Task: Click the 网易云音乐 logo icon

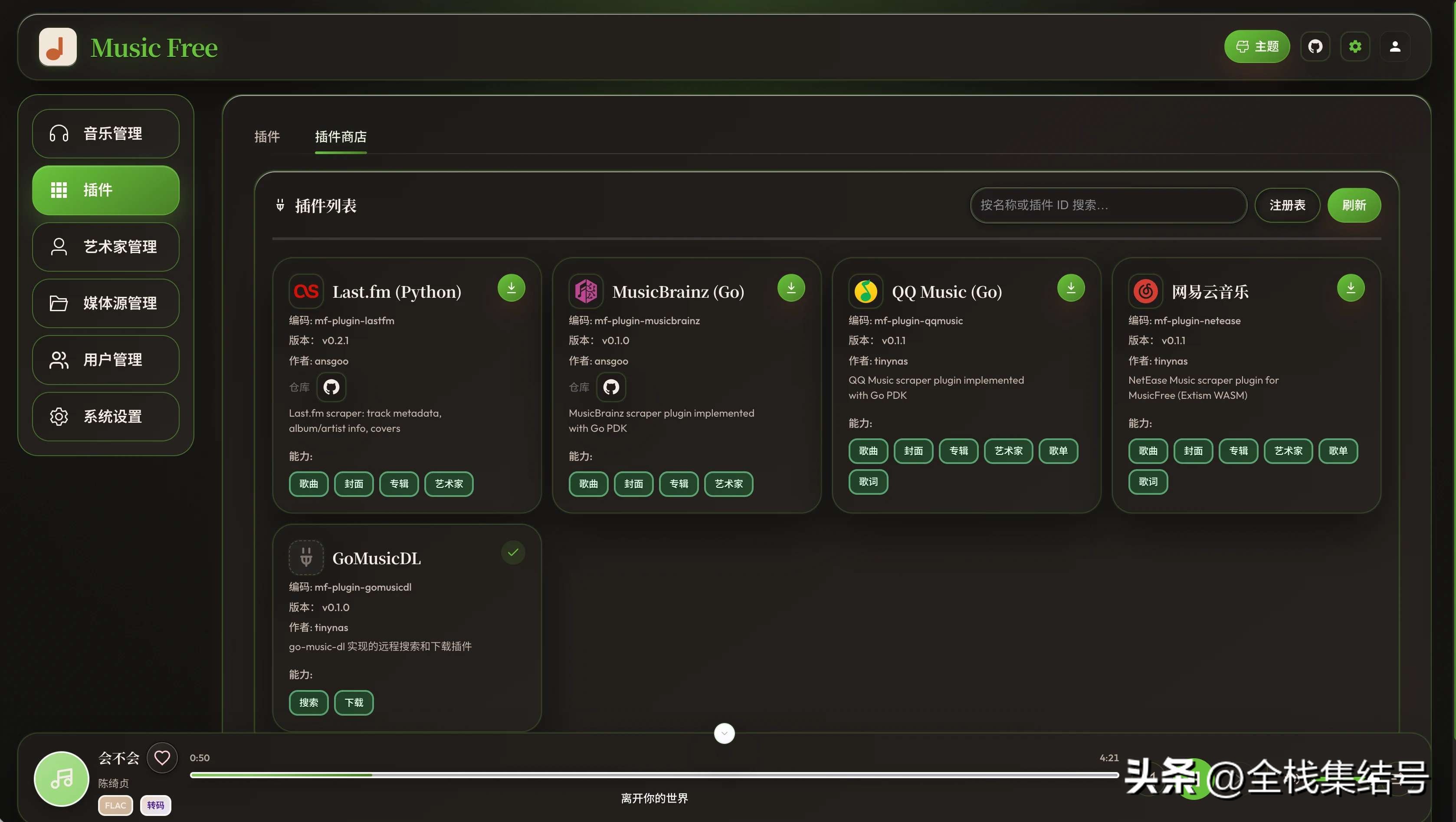Action: point(1145,291)
